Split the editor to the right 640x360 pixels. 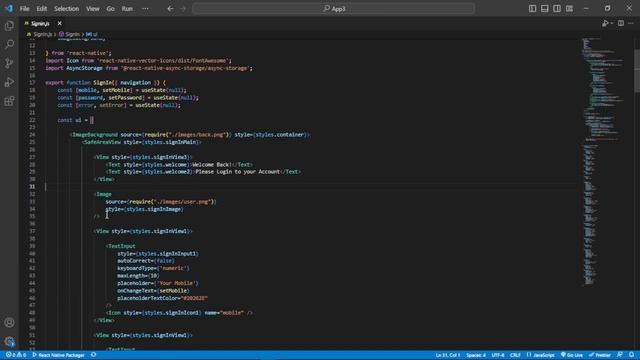coord(621,23)
